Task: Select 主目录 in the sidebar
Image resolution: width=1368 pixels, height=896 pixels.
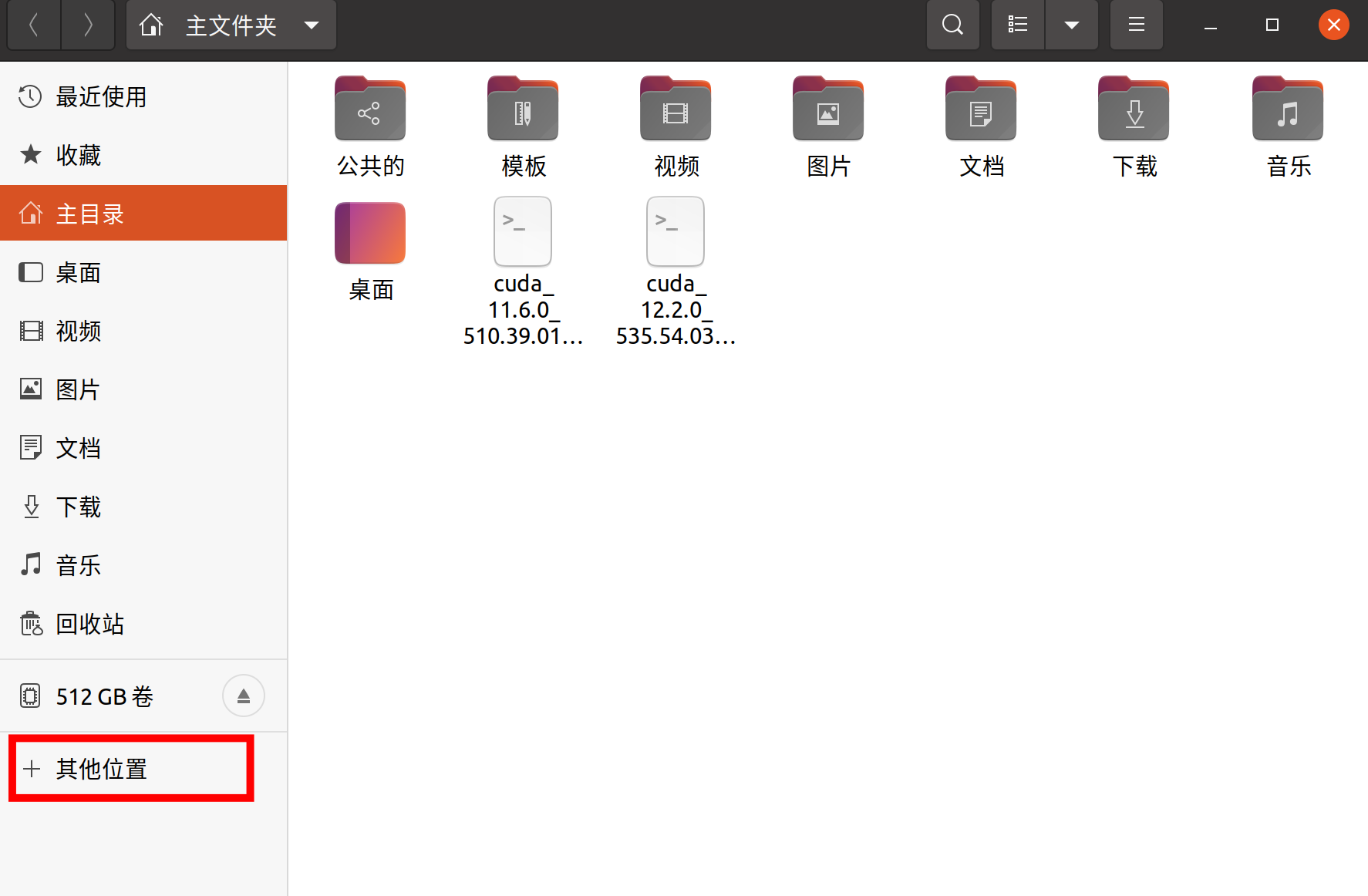Action: coord(143,213)
